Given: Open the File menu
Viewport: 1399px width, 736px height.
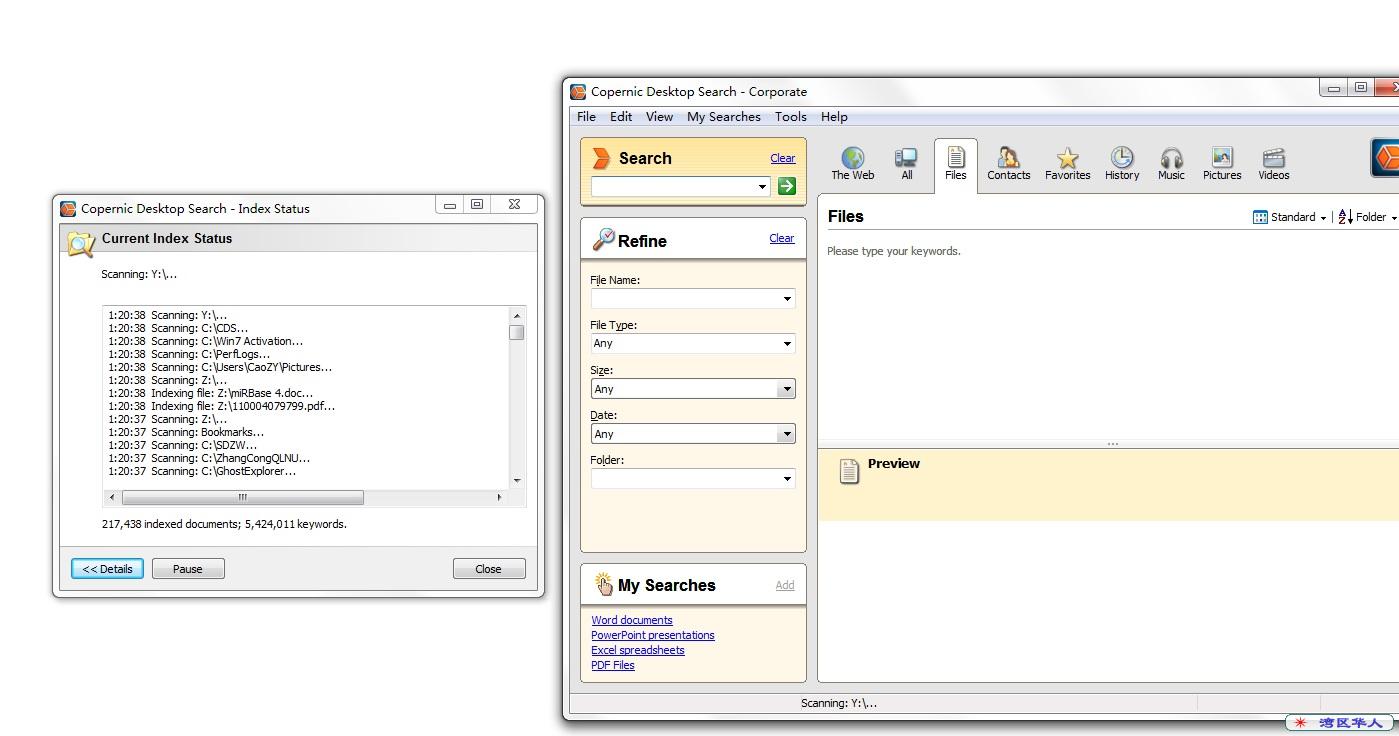Looking at the screenshot, I should [x=586, y=117].
